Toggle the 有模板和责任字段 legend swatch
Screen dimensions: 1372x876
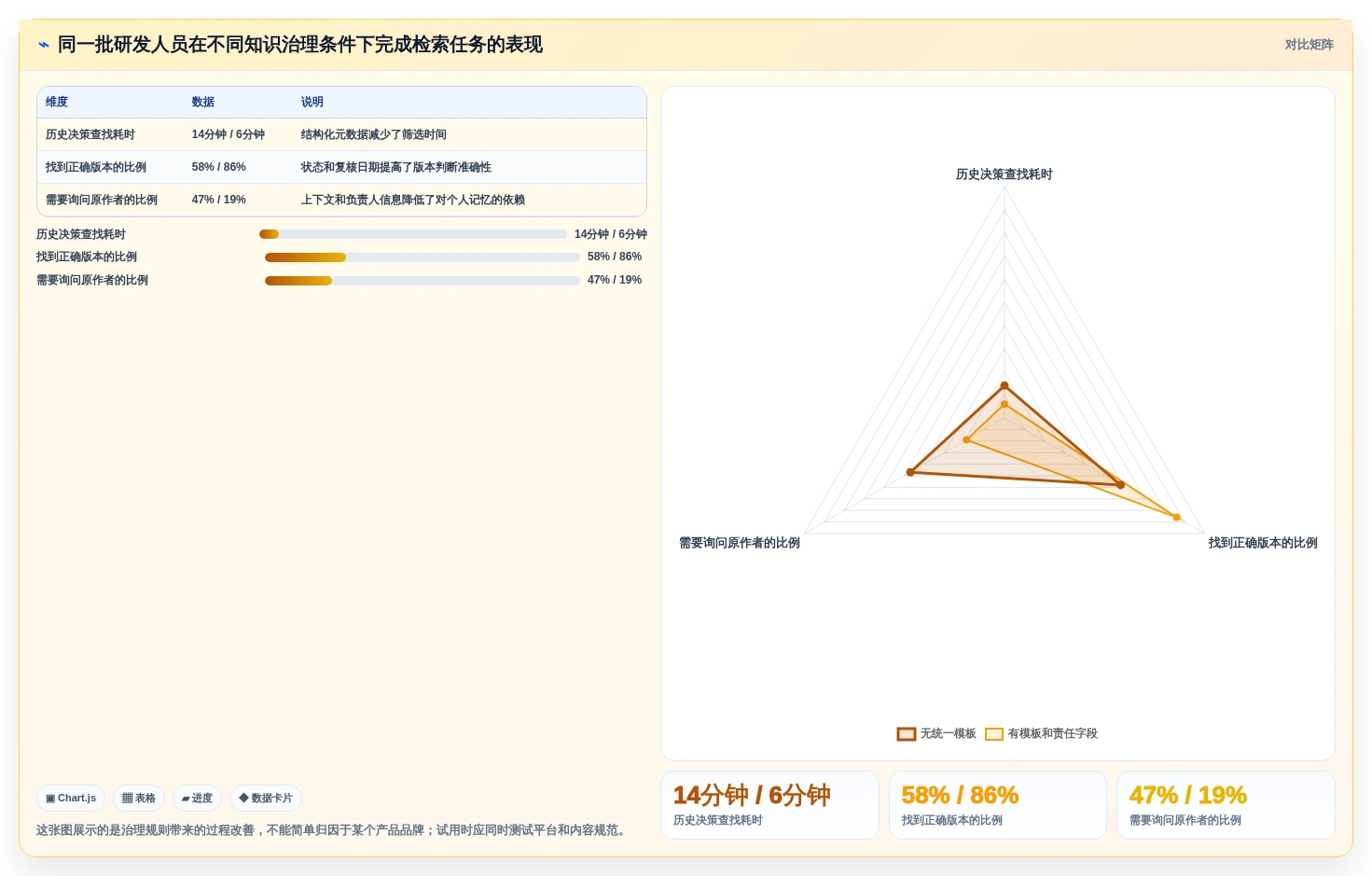coord(994,734)
